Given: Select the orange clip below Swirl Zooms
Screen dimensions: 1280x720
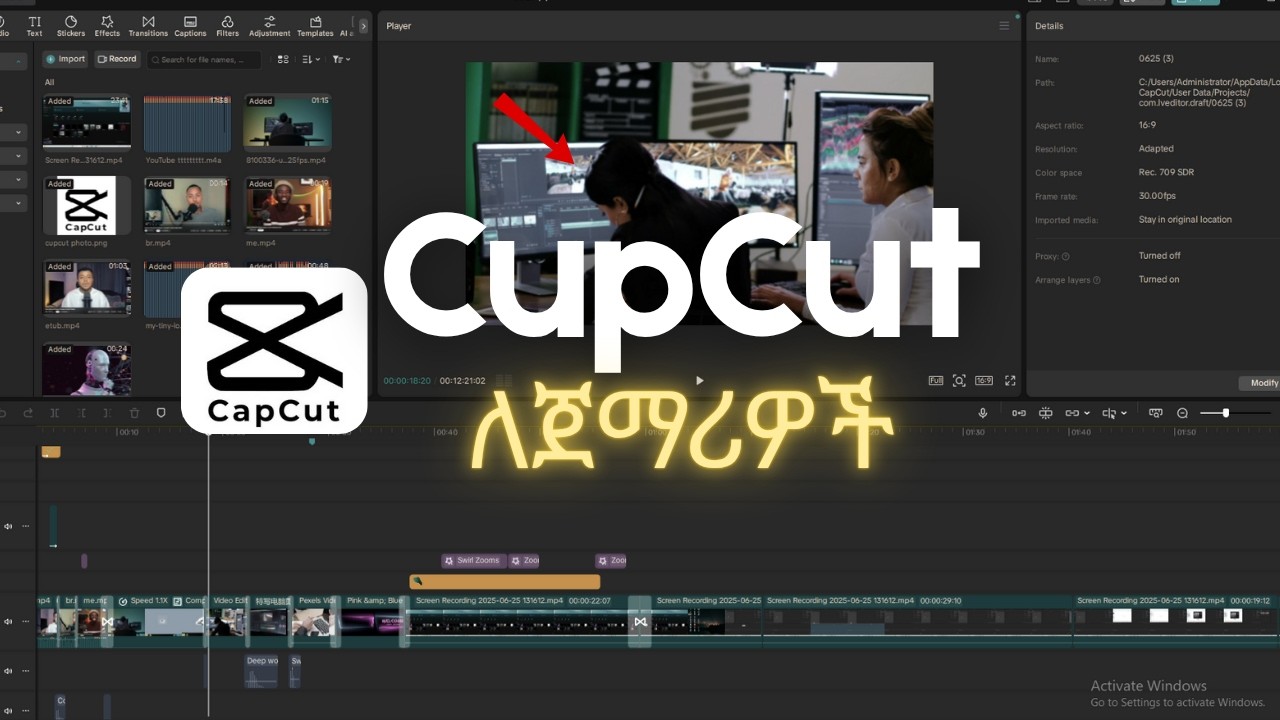Looking at the screenshot, I should [x=504, y=582].
